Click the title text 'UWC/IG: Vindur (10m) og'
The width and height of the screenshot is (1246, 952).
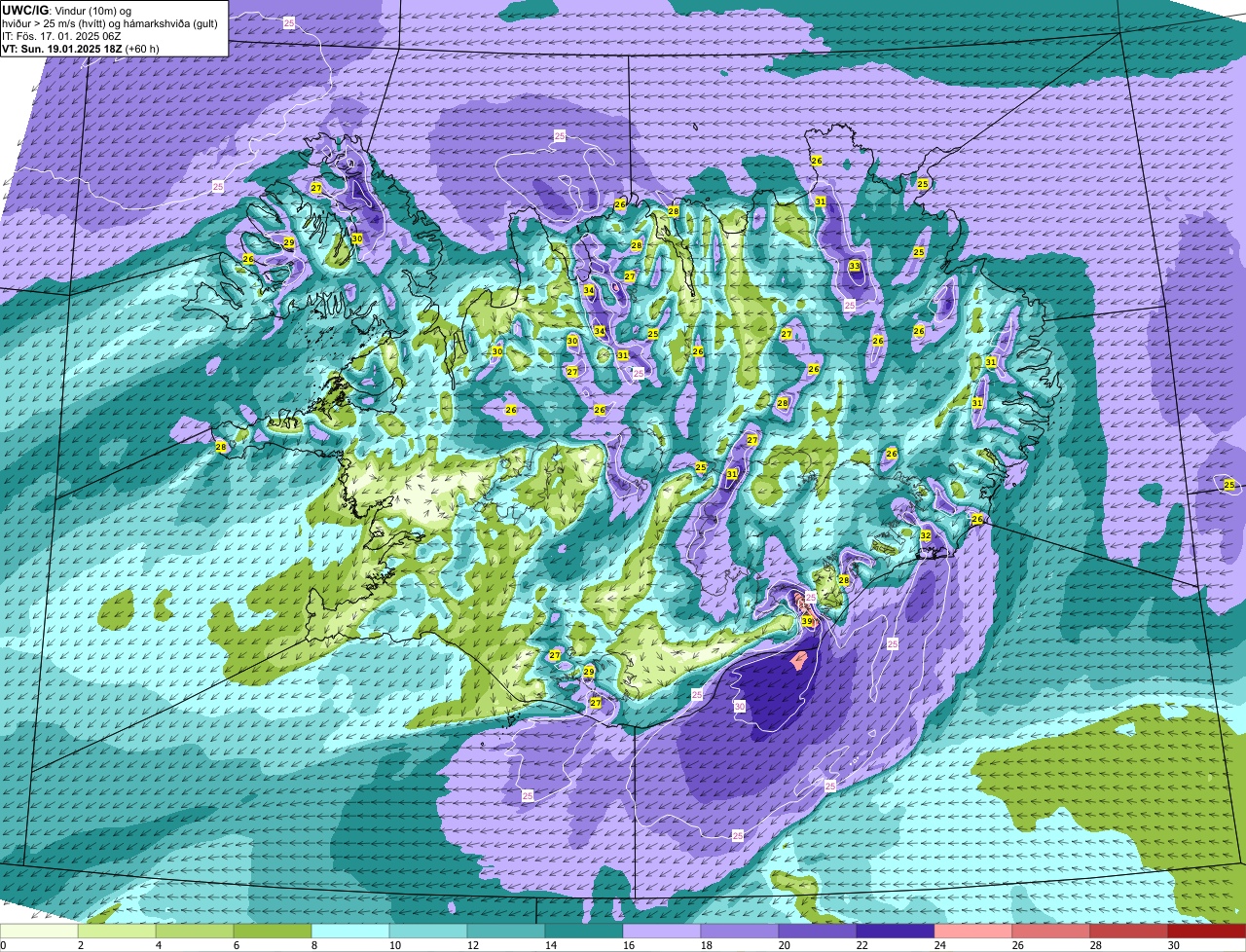pos(67,10)
